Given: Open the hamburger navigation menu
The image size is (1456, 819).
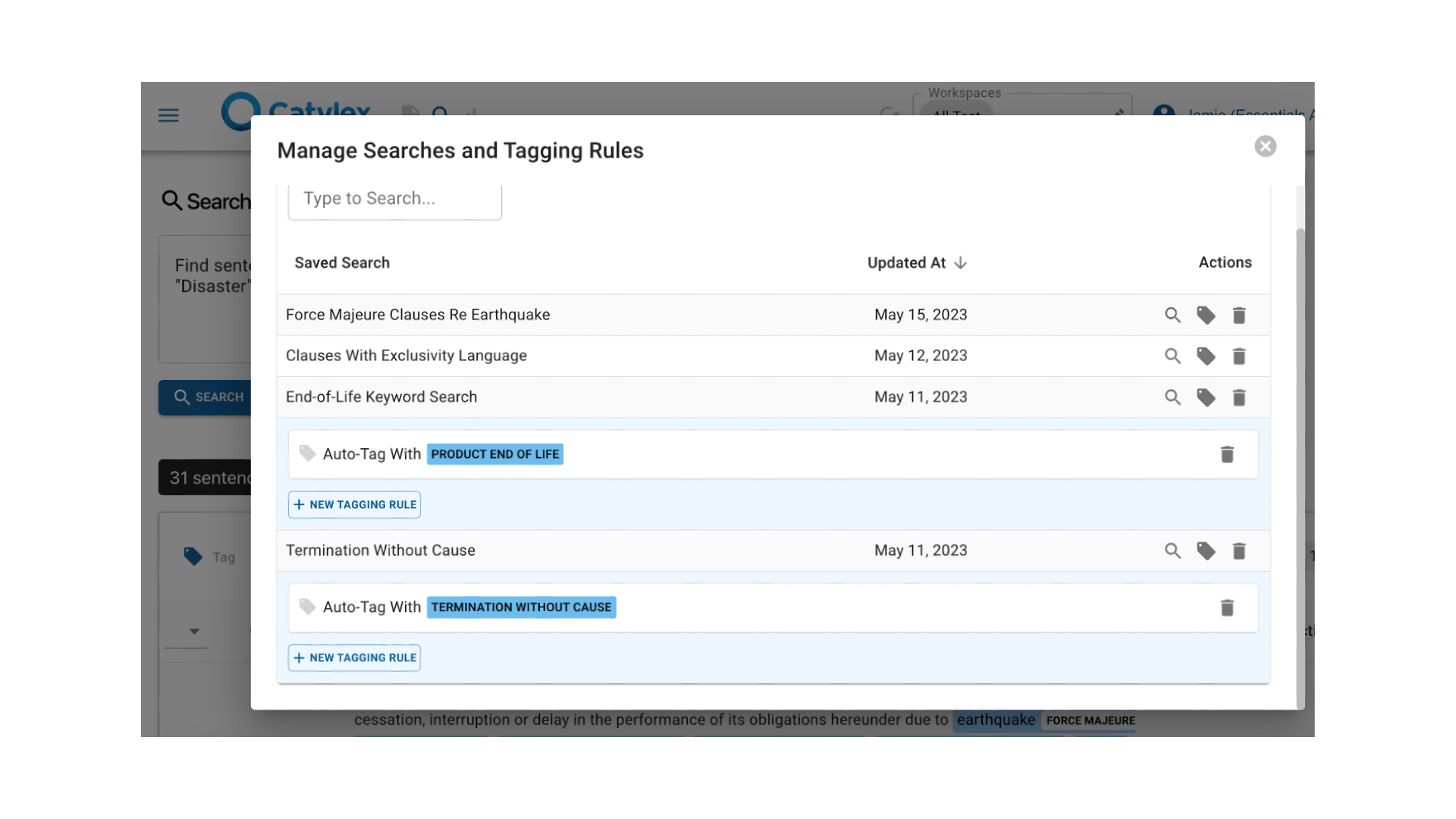Looking at the screenshot, I should [168, 115].
